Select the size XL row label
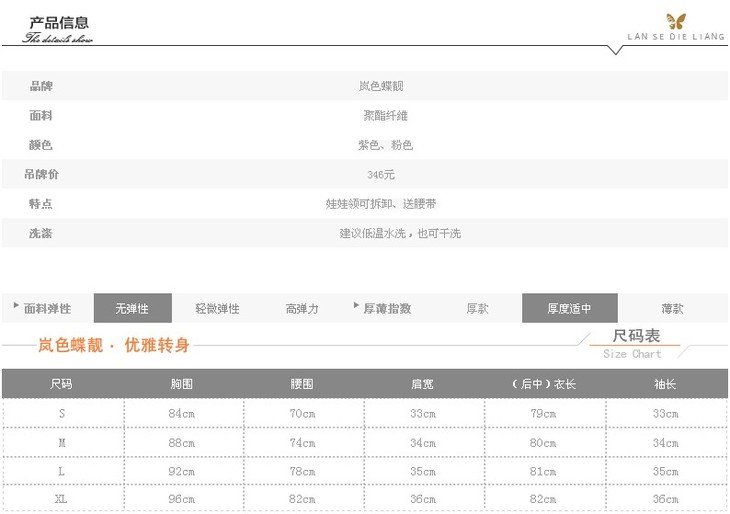Screen dimensions: 730x514 pos(61,499)
